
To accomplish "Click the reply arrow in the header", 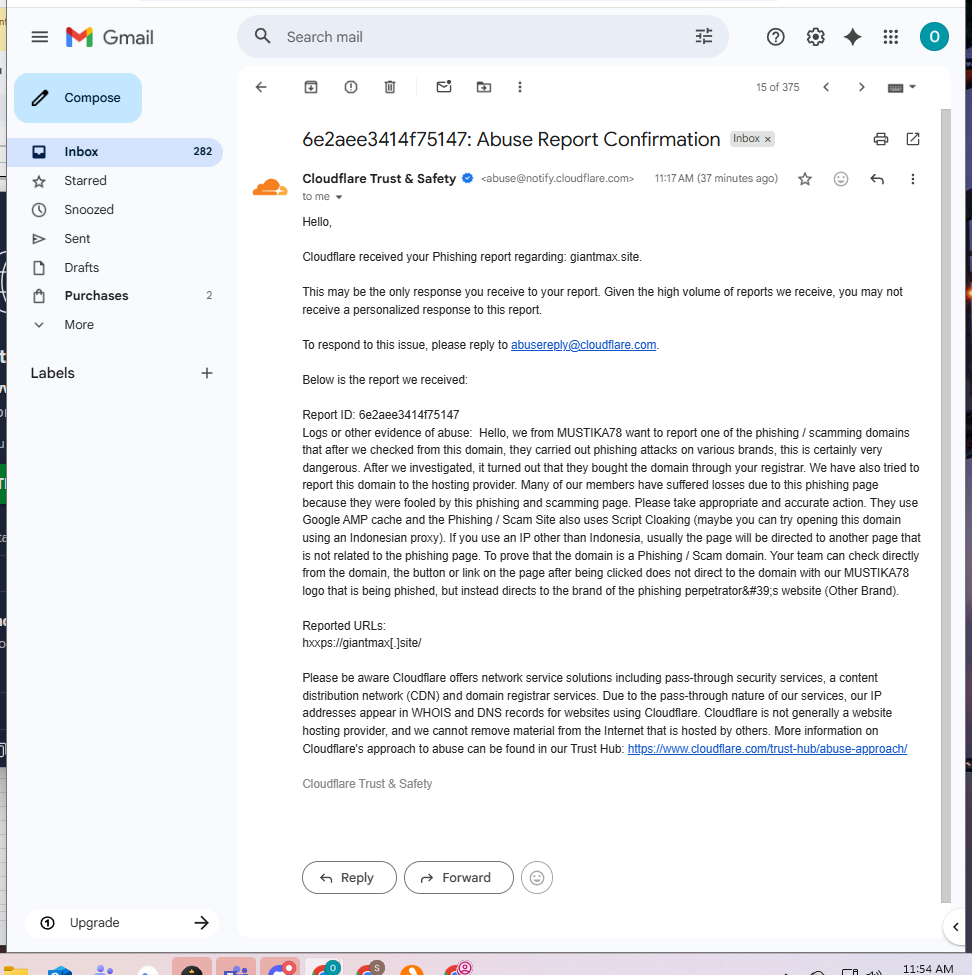I will click(x=877, y=179).
